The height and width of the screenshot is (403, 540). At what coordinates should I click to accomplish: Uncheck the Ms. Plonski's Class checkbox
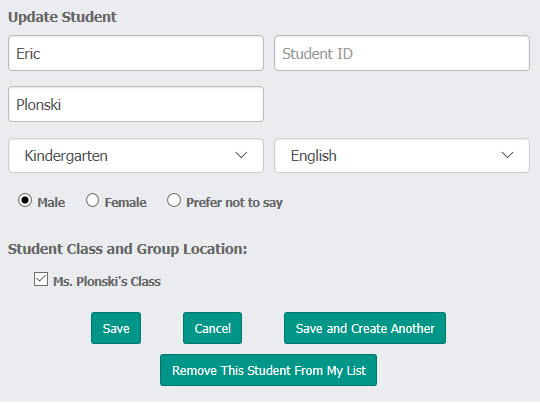point(41,279)
